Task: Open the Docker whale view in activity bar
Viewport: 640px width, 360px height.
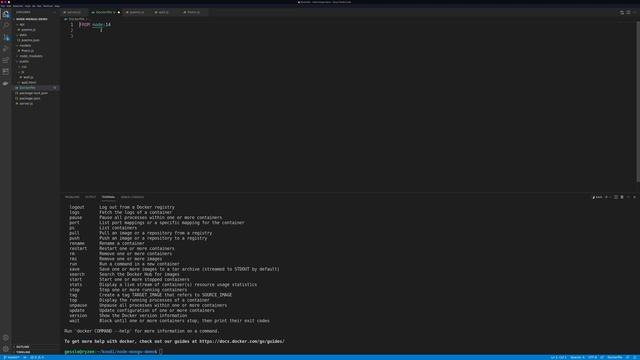Action: tap(6, 83)
